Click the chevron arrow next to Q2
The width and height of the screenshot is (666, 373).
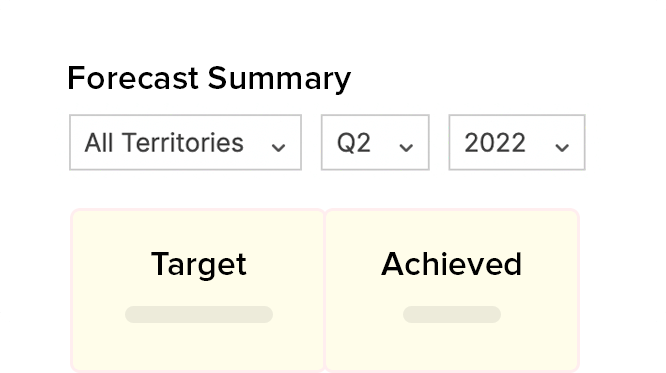[x=406, y=147]
